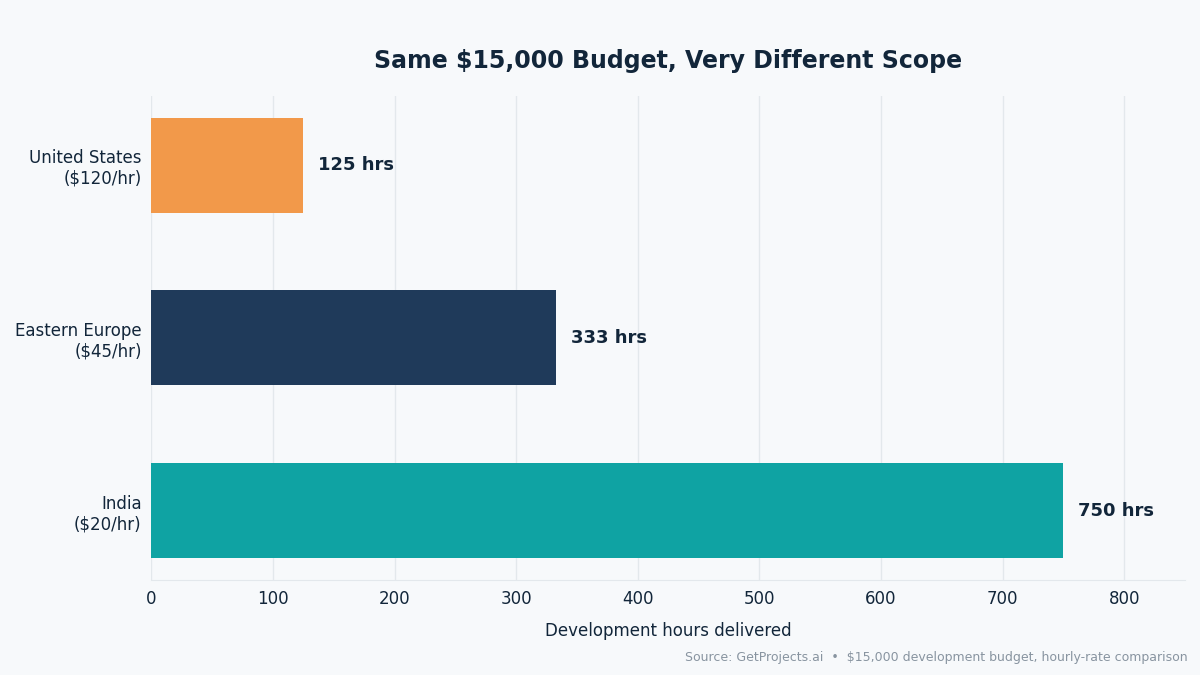Click the navy Eastern Europe bar
The width and height of the screenshot is (1200, 675).
pyautogui.click(x=353, y=338)
